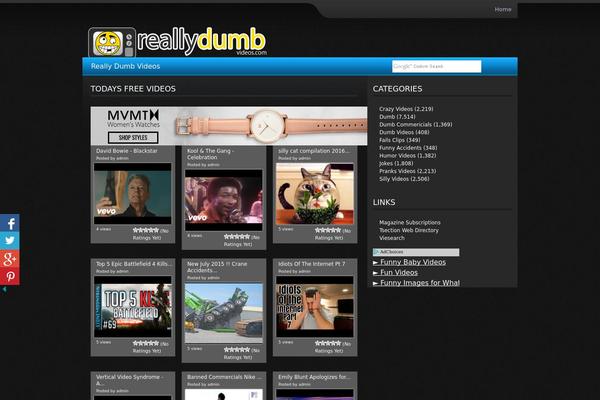Viewport: 600px width, 400px height.
Task: Open Idiots Of The Internet thumbnail
Action: pyautogui.click(x=315, y=307)
